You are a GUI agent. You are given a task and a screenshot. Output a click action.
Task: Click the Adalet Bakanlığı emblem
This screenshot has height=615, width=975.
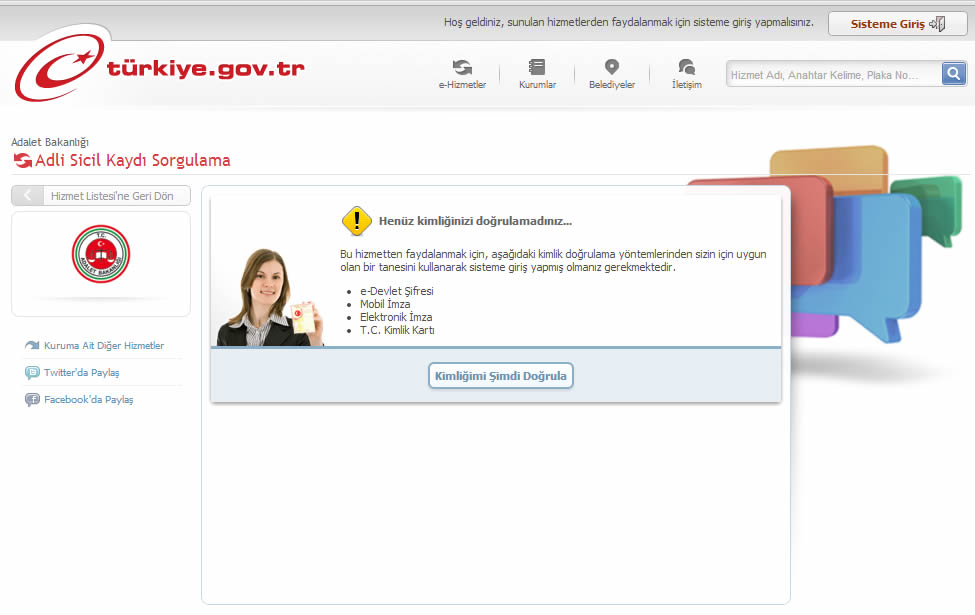click(101, 254)
